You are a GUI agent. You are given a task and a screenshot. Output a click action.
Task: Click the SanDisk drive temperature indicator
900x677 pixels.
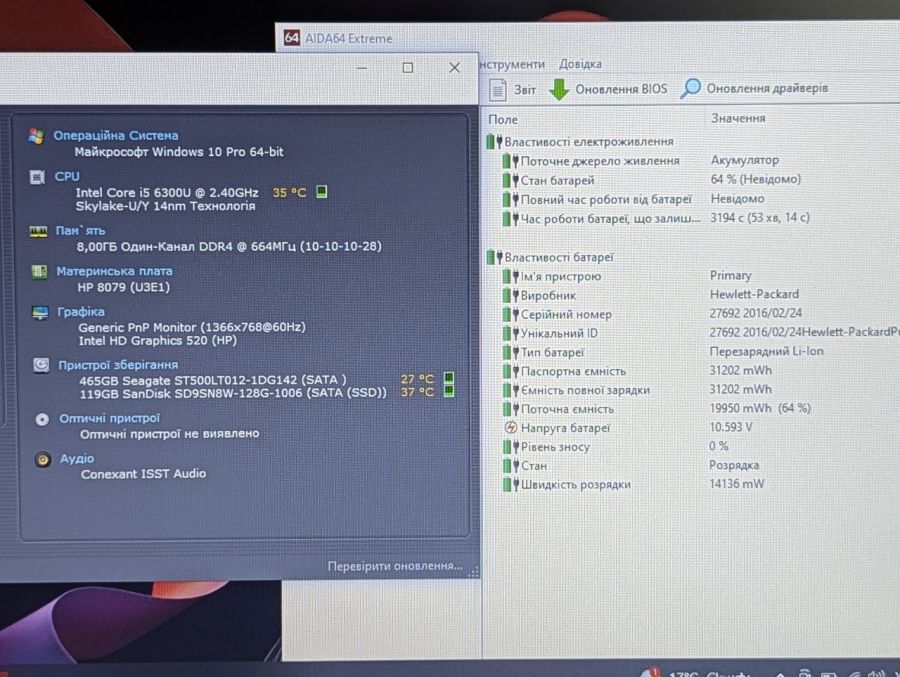(x=449, y=391)
